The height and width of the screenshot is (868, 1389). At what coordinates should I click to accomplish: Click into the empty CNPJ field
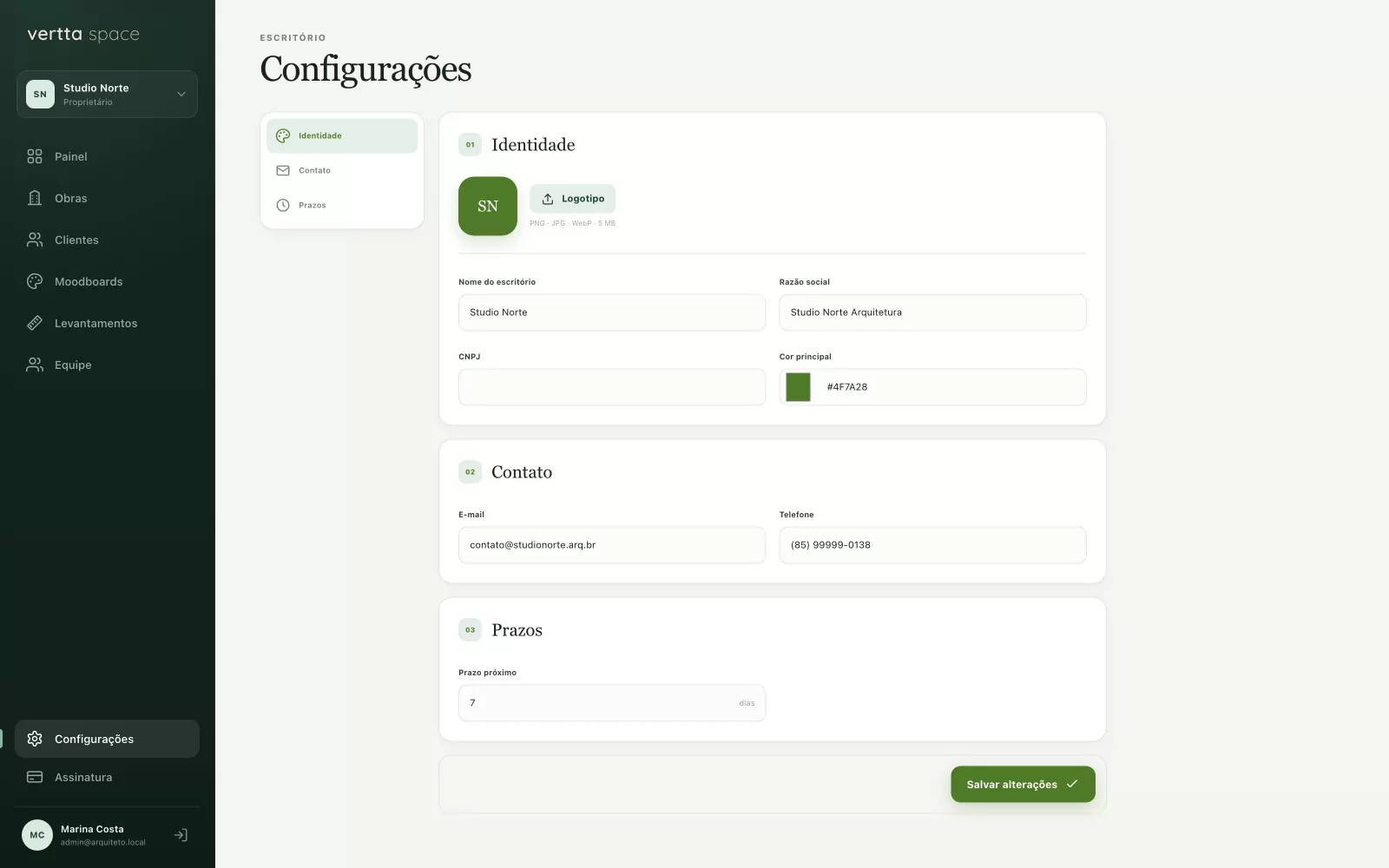tap(612, 387)
